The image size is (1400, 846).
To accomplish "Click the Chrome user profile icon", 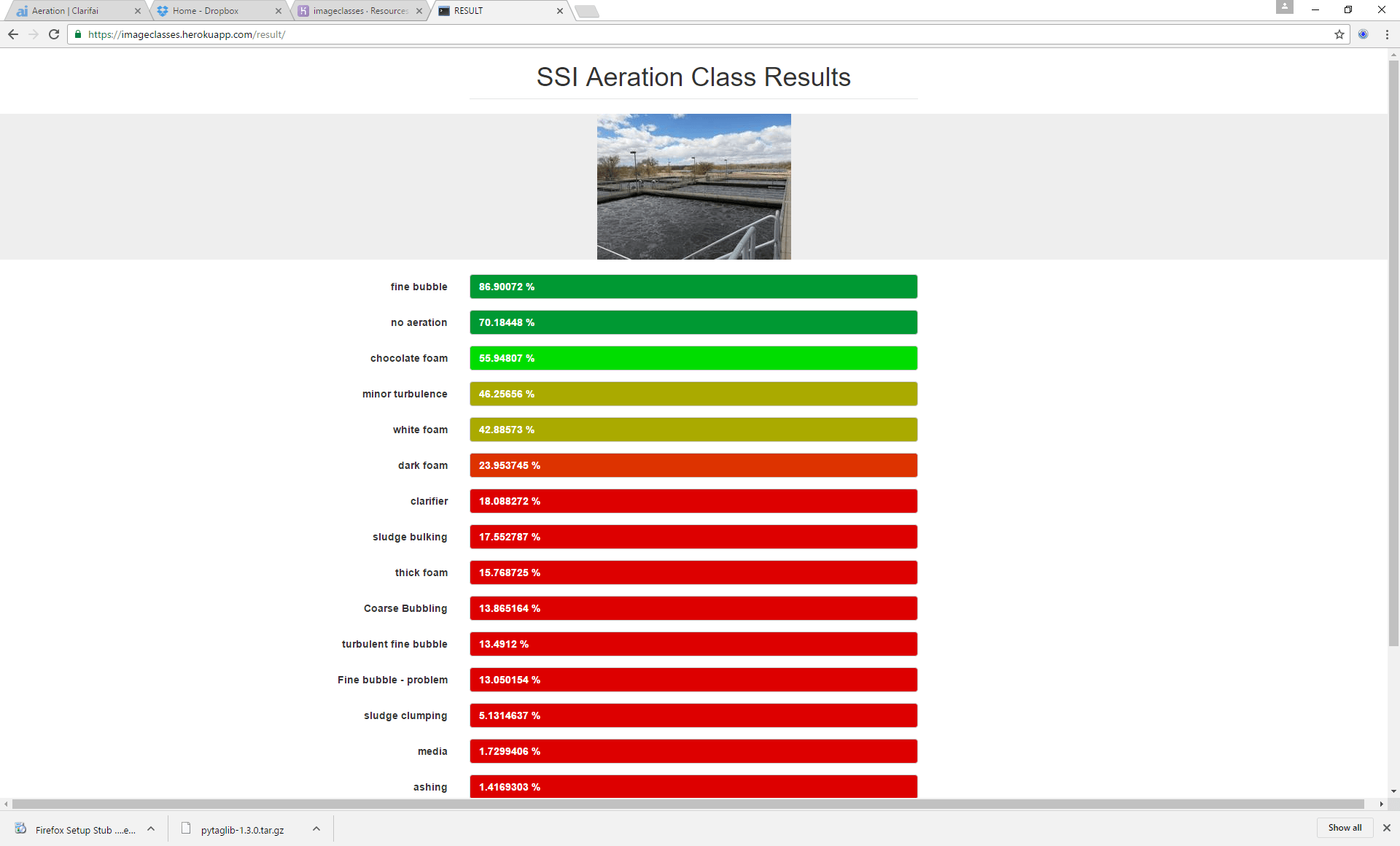I will tap(1285, 7).
